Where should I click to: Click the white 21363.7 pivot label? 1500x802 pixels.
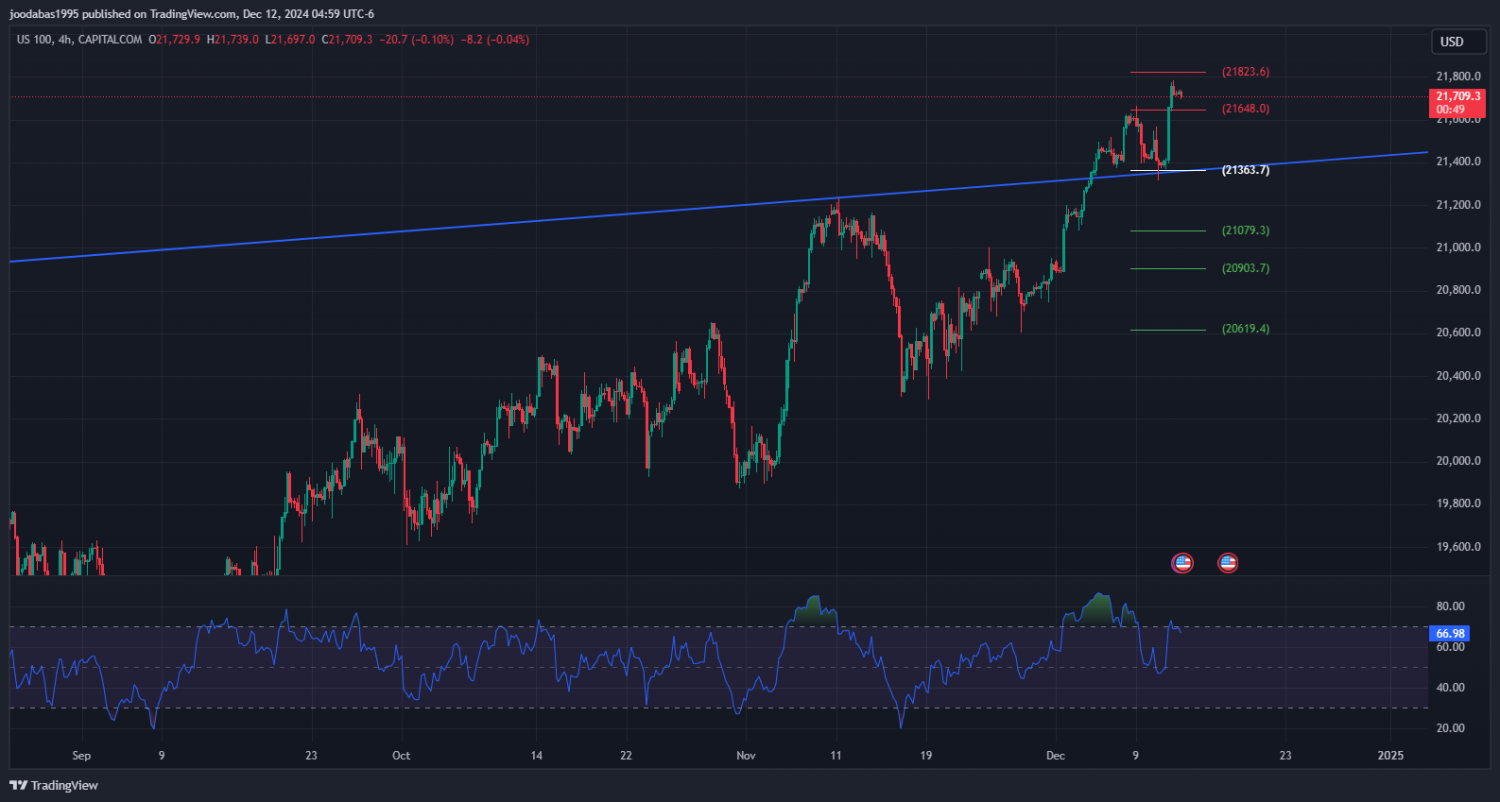pyautogui.click(x=1245, y=170)
